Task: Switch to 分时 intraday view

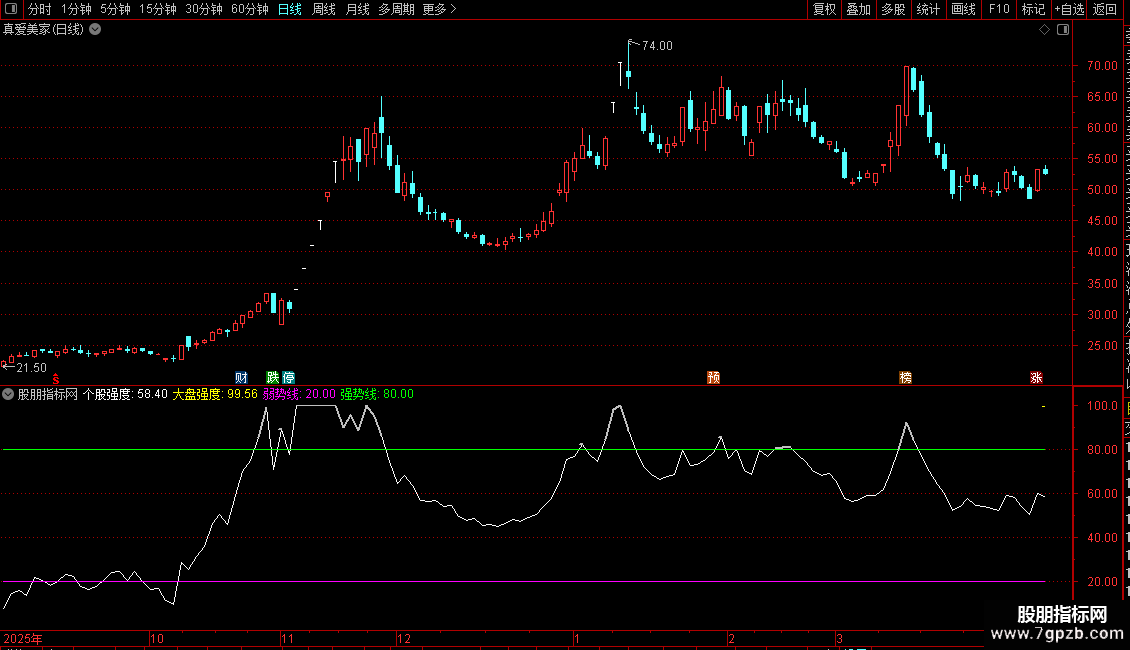Action: coord(40,9)
